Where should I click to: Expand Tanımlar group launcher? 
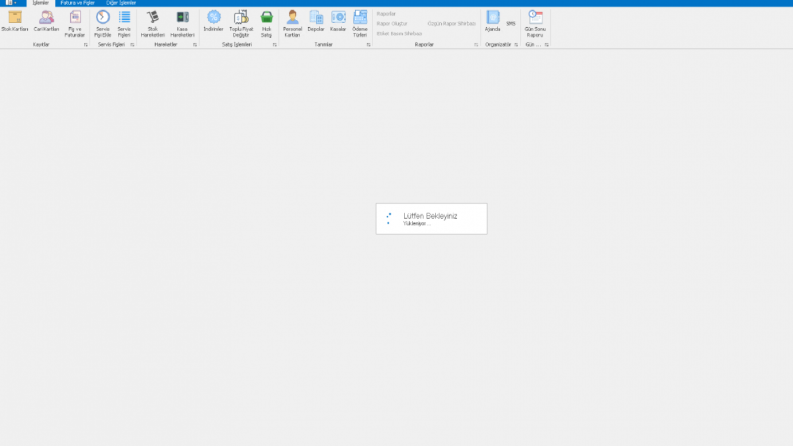pos(368,45)
